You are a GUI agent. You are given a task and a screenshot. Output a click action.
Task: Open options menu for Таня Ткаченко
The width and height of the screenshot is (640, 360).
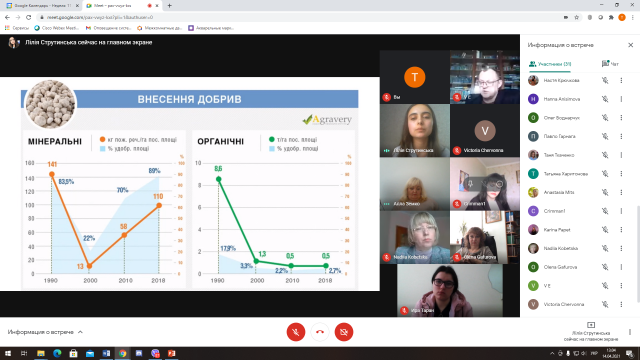621,155
